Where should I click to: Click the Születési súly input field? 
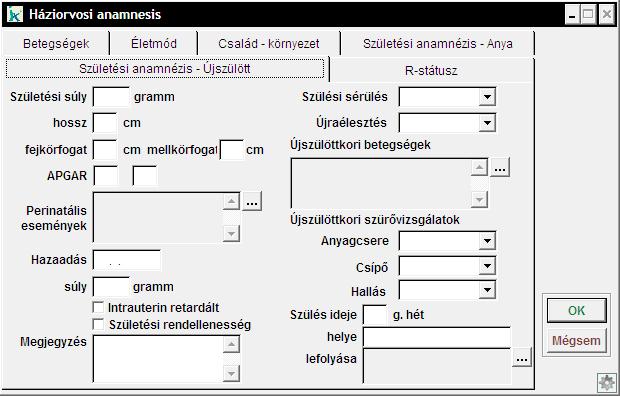(x=111, y=97)
